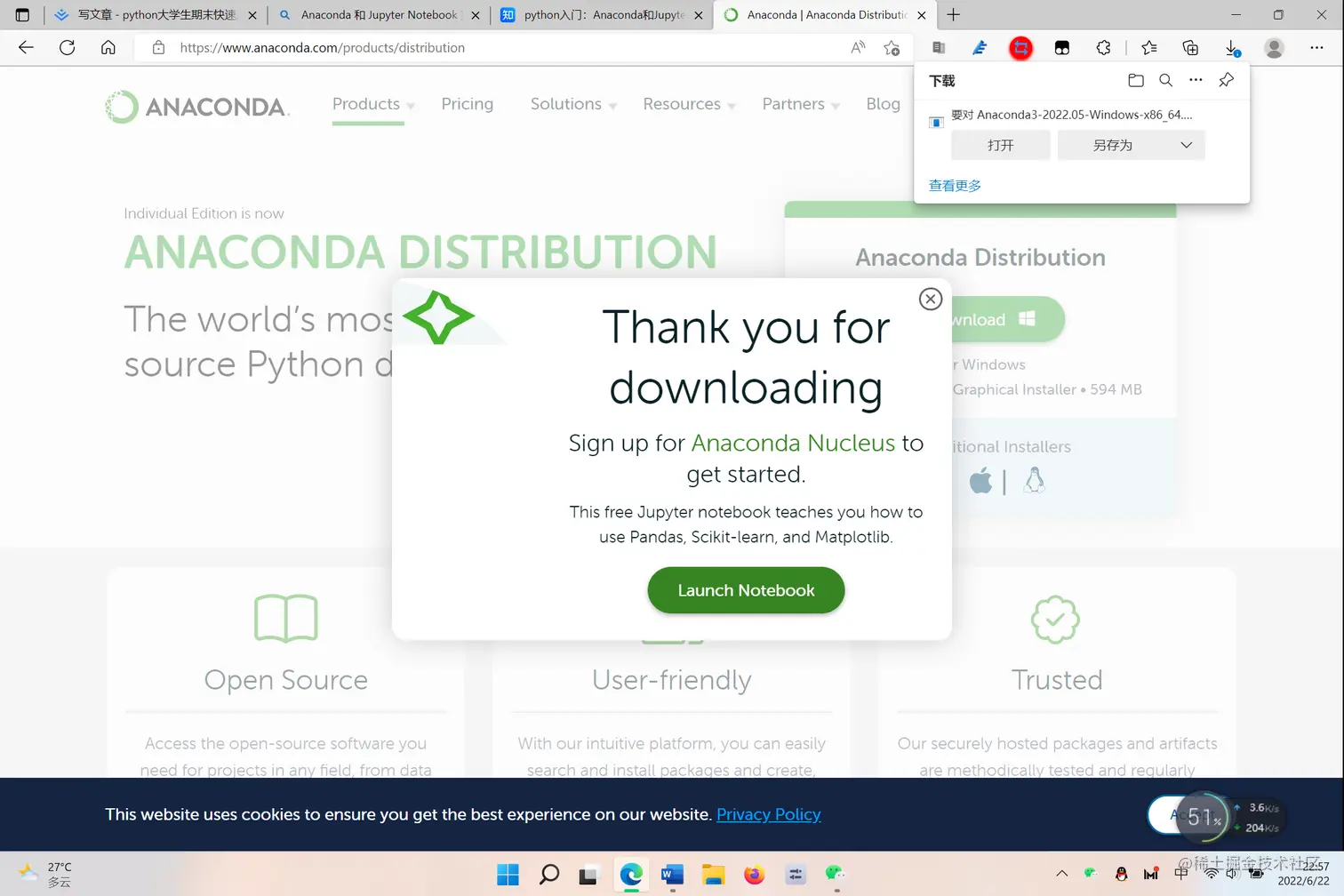
Task: Open the user profile avatar
Action: tap(1274, 48)
